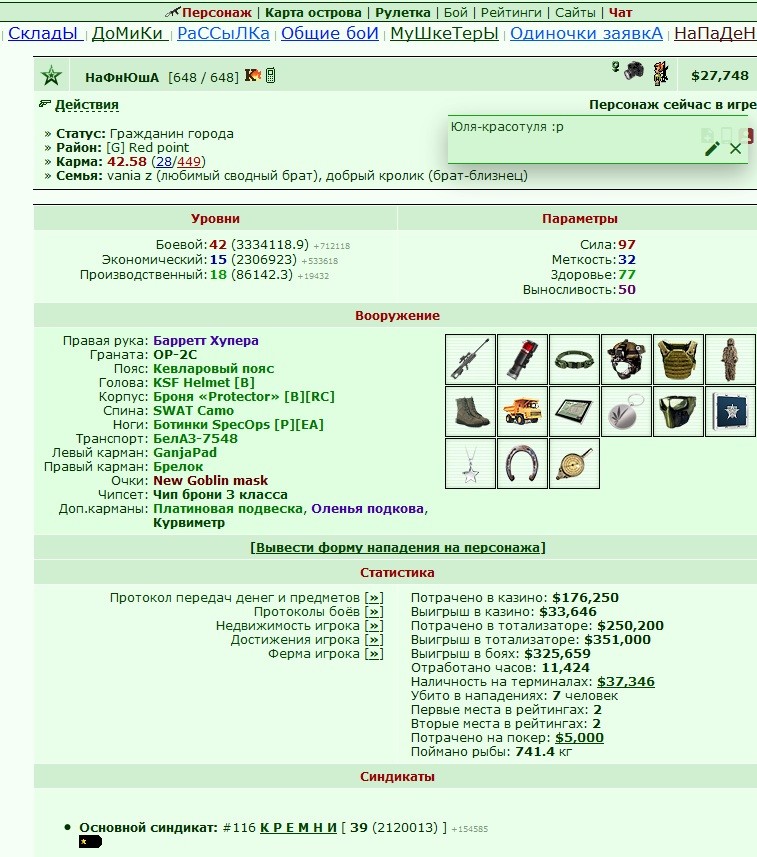
Task: Close the Юля-красотуля note popup
Action: [736, 148]
